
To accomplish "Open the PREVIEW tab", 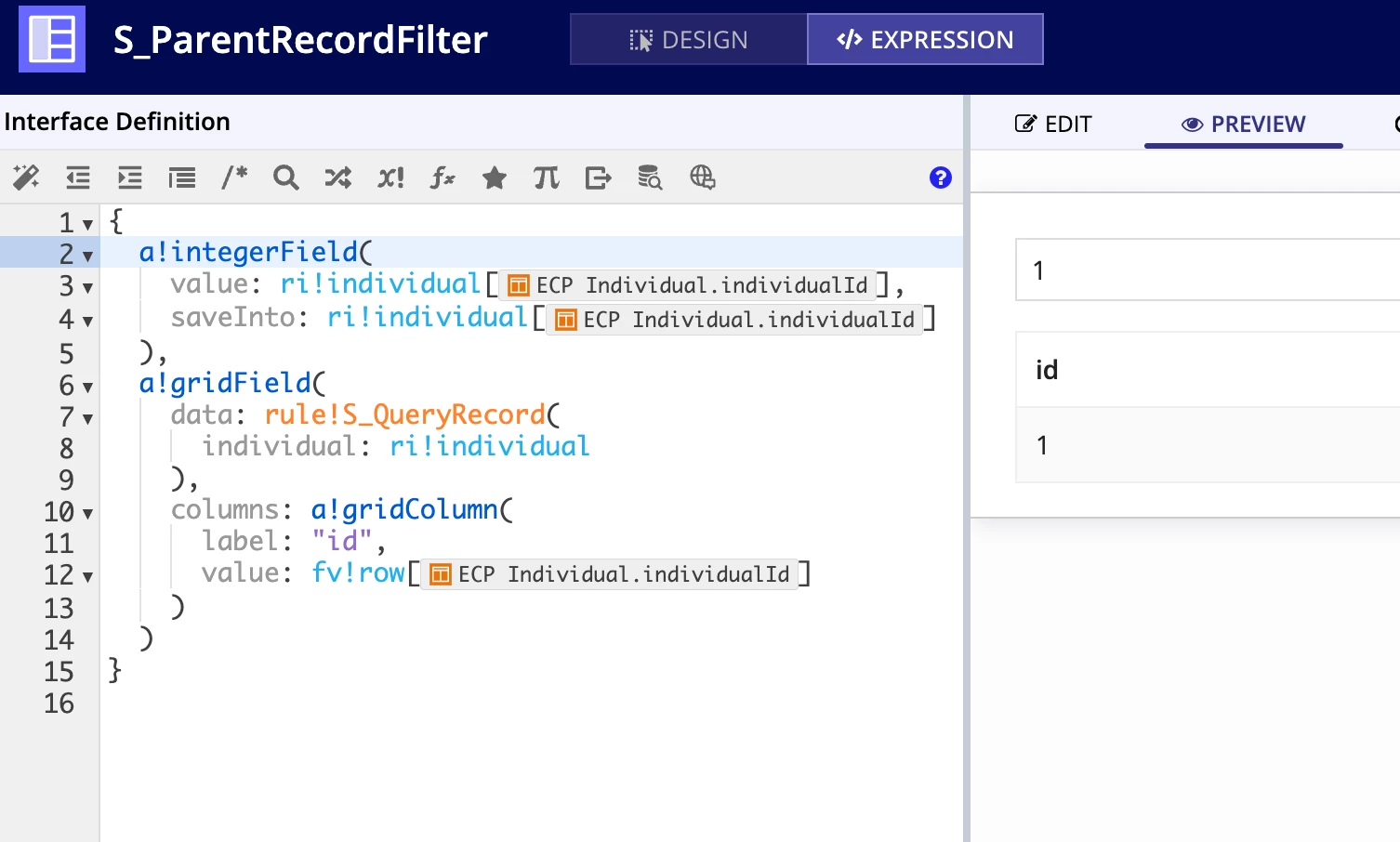I will (1244, 124).
